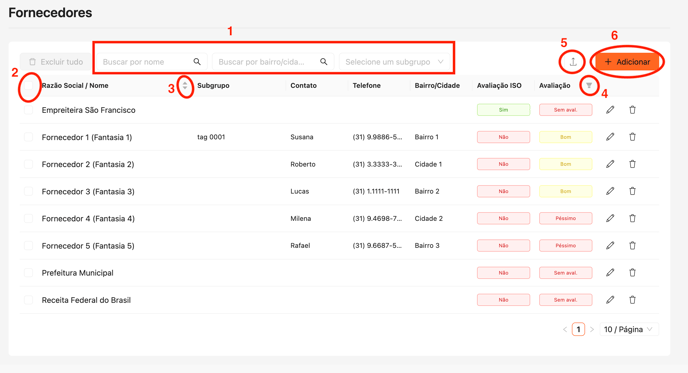This screenshot has height=373, width=688.
Task: Edit Fornecedor 2 (Fantasia 2) pencil icon
Action: pyautogui.click(x=610, y=164)
